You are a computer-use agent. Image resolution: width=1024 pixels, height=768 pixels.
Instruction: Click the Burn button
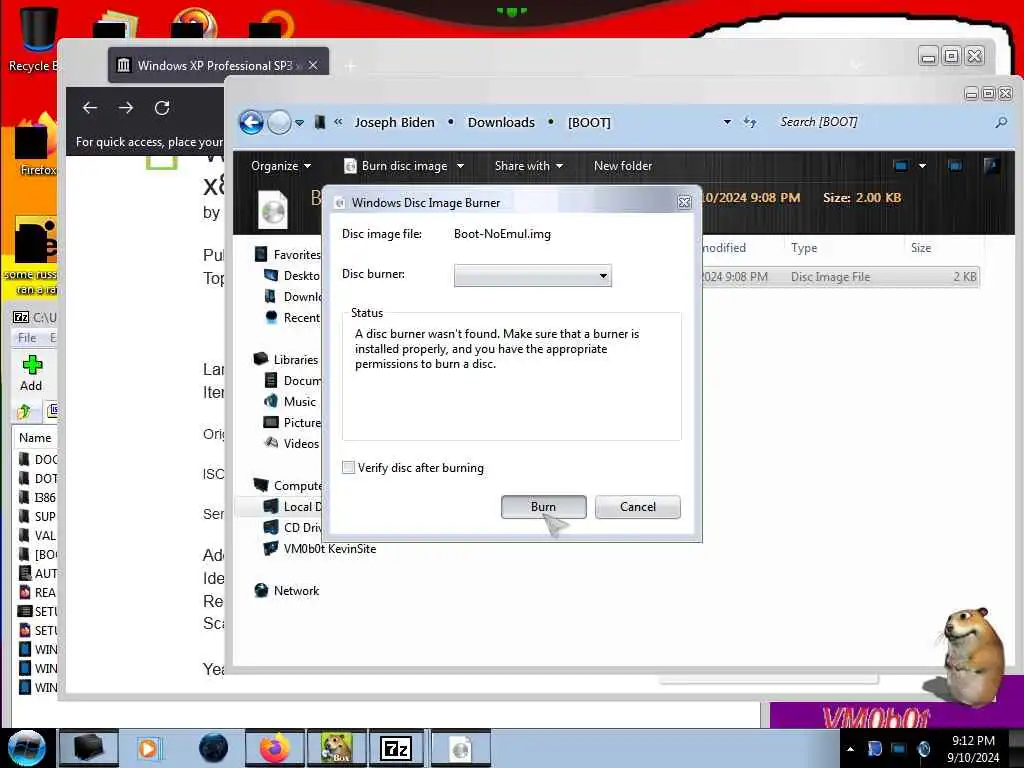(x=543, y=507)
